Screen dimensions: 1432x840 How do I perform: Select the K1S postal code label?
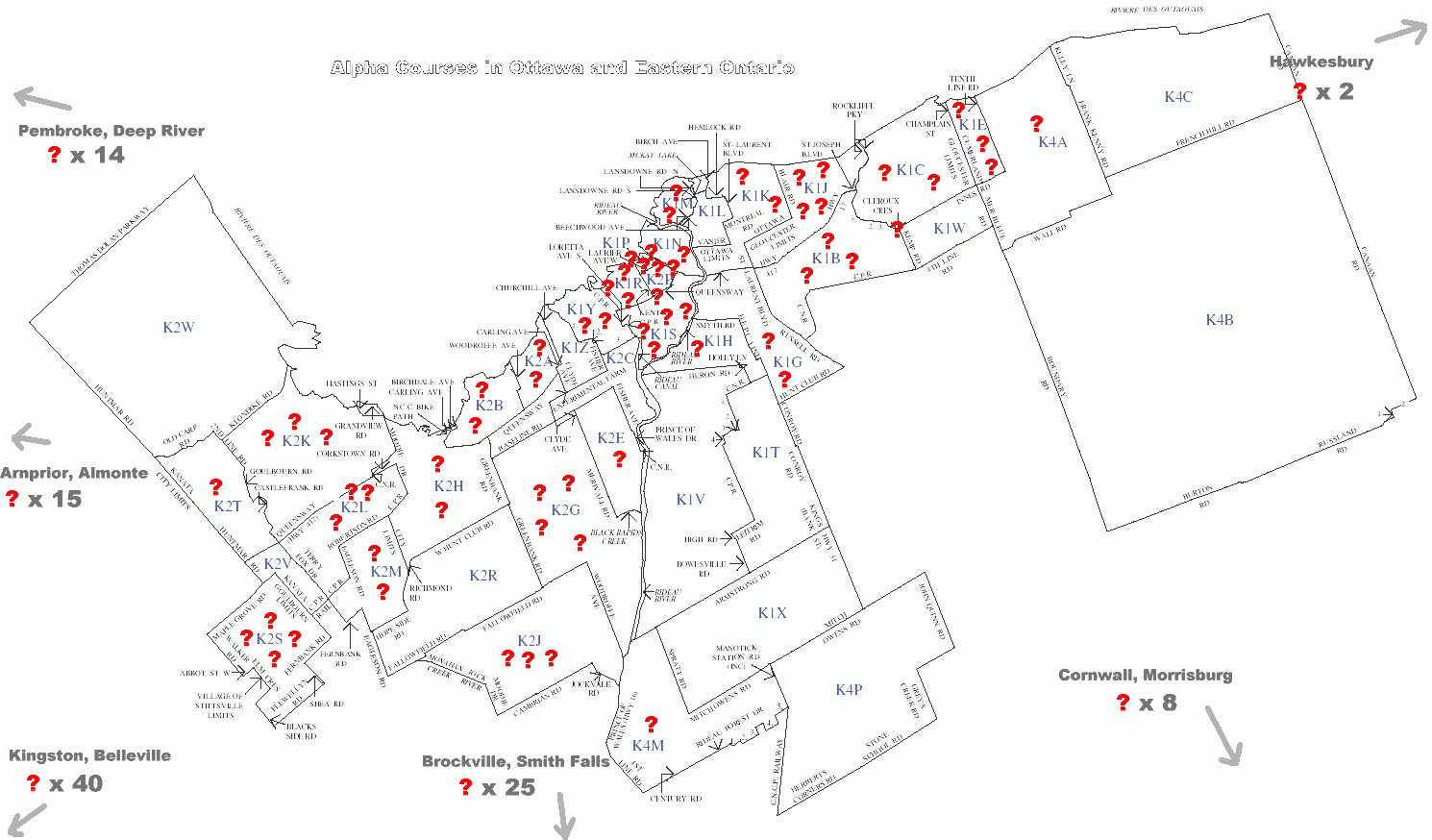coord(664,334)
